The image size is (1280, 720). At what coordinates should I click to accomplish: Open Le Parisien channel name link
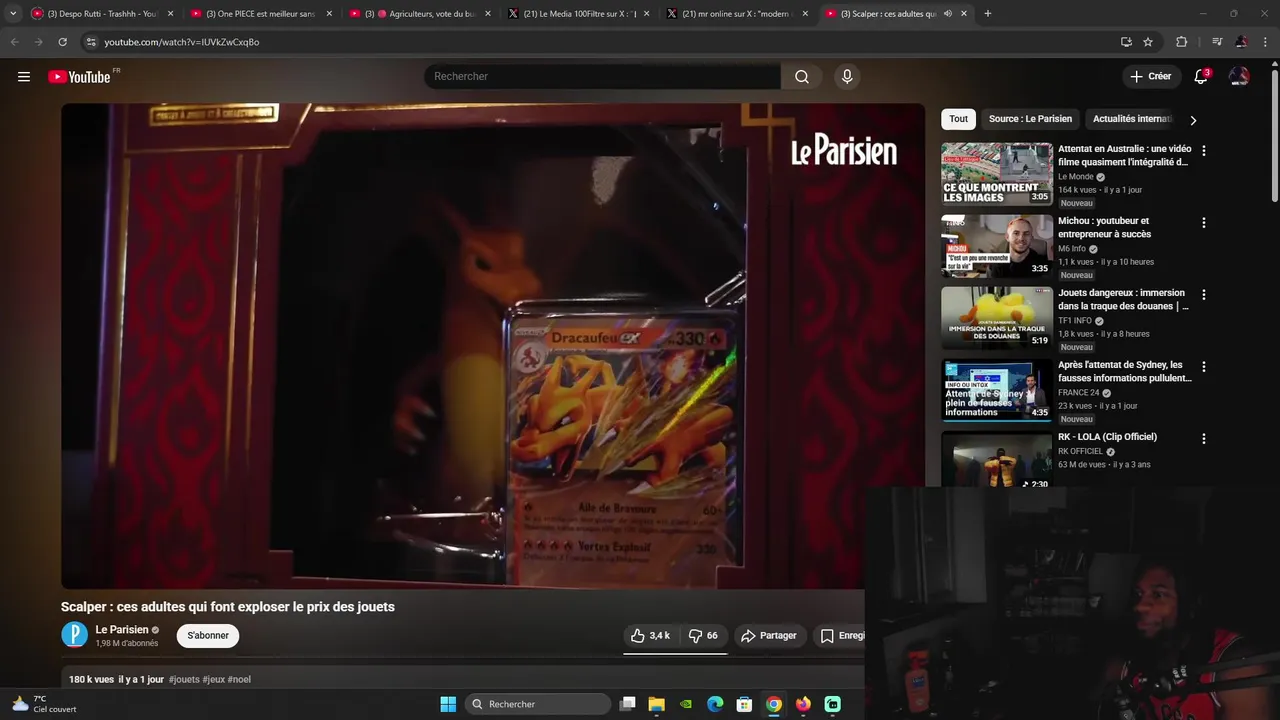(122, 630)
